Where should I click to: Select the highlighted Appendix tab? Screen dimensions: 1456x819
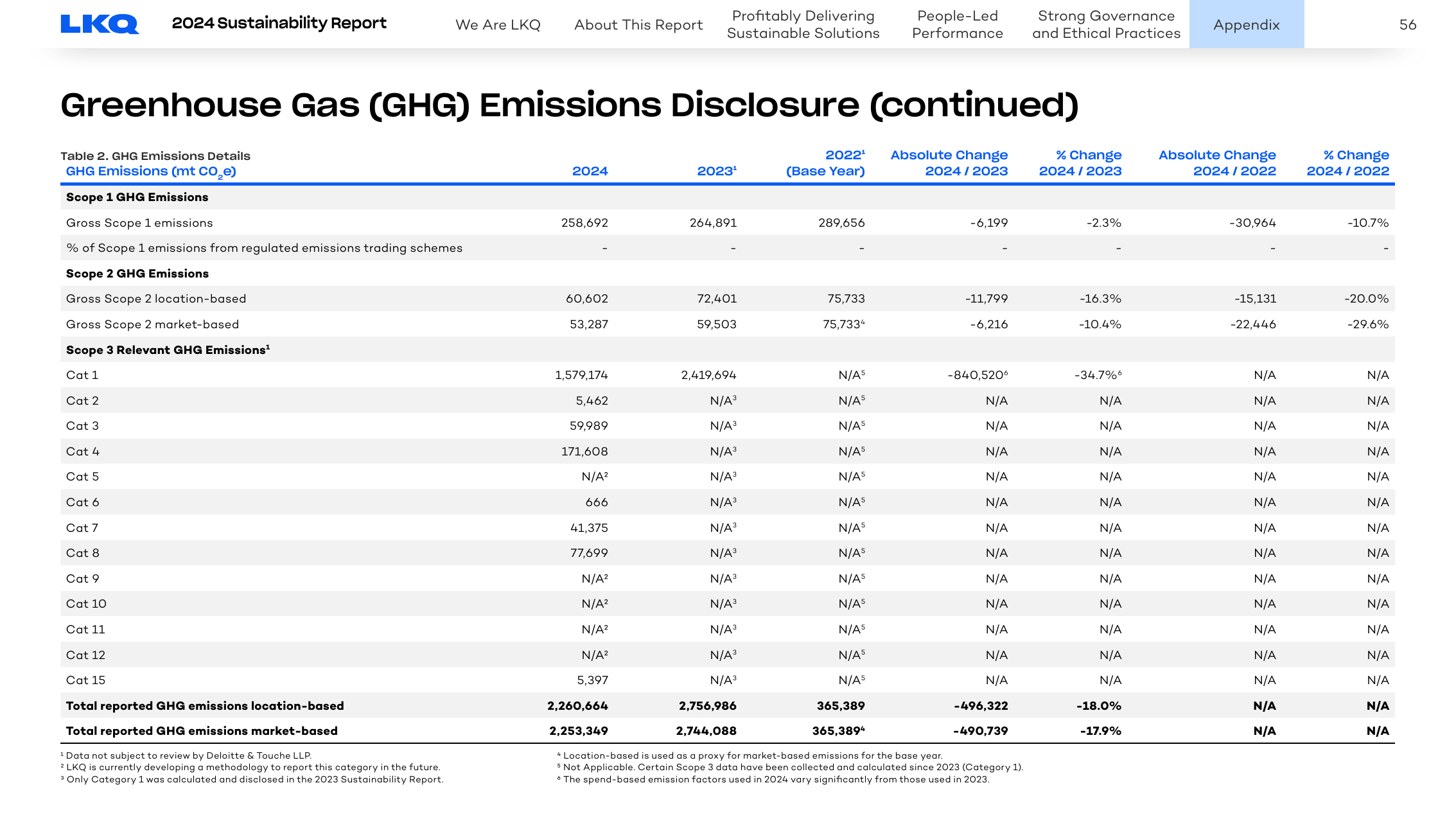pos(1247,24)
